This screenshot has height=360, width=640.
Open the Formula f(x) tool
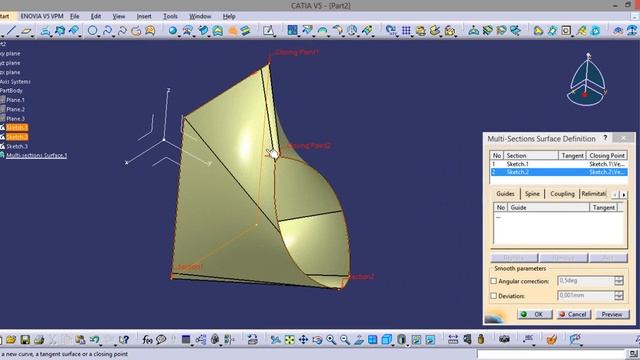pyautogui.click(x=147, y=339)
